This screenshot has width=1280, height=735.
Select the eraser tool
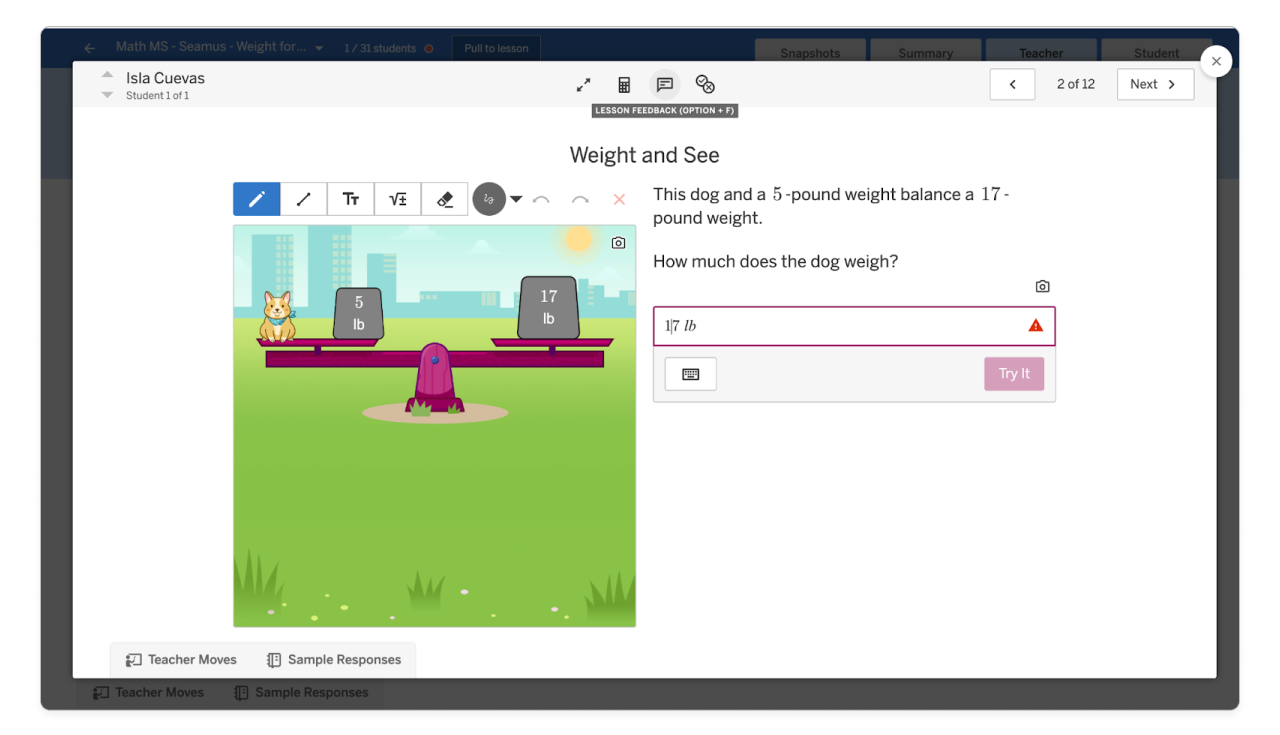(x=445, y=199)
